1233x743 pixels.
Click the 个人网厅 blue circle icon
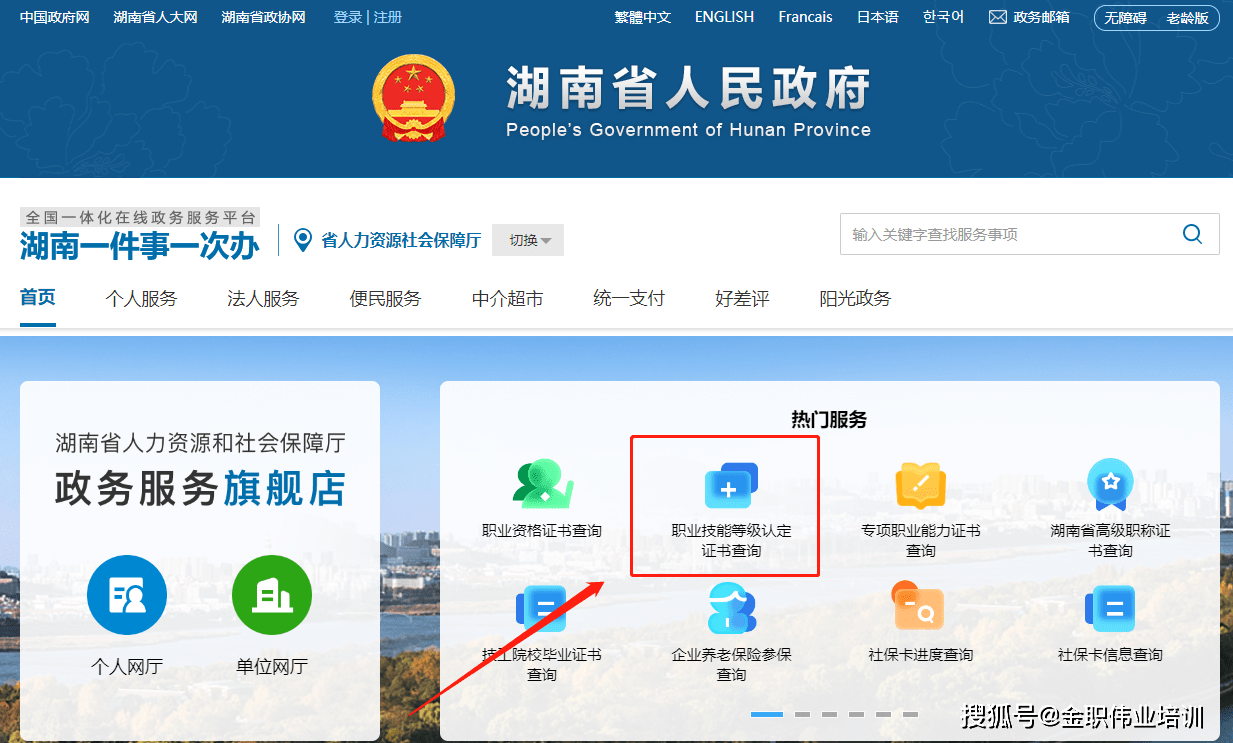click(127, 596)
